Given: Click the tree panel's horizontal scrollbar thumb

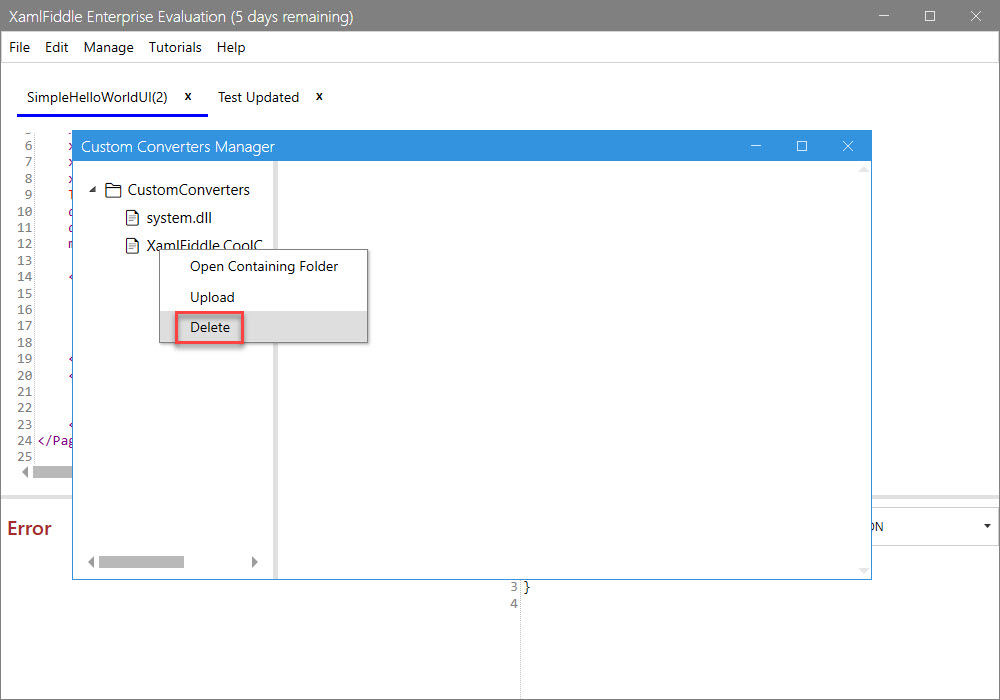Looking at the screenshot, I should (x=141, y=562).
